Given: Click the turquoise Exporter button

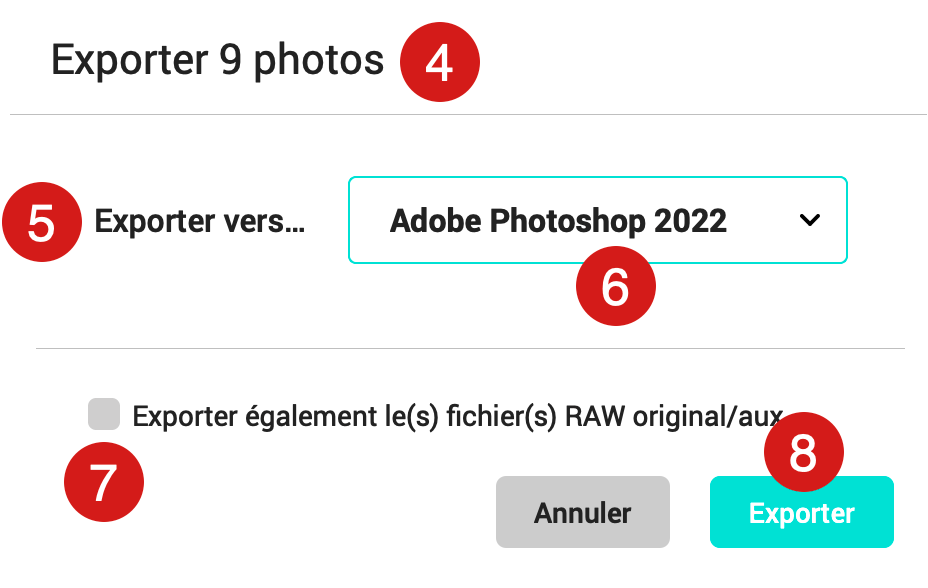Looking at the screenshot, I should [x=802, y=512].
